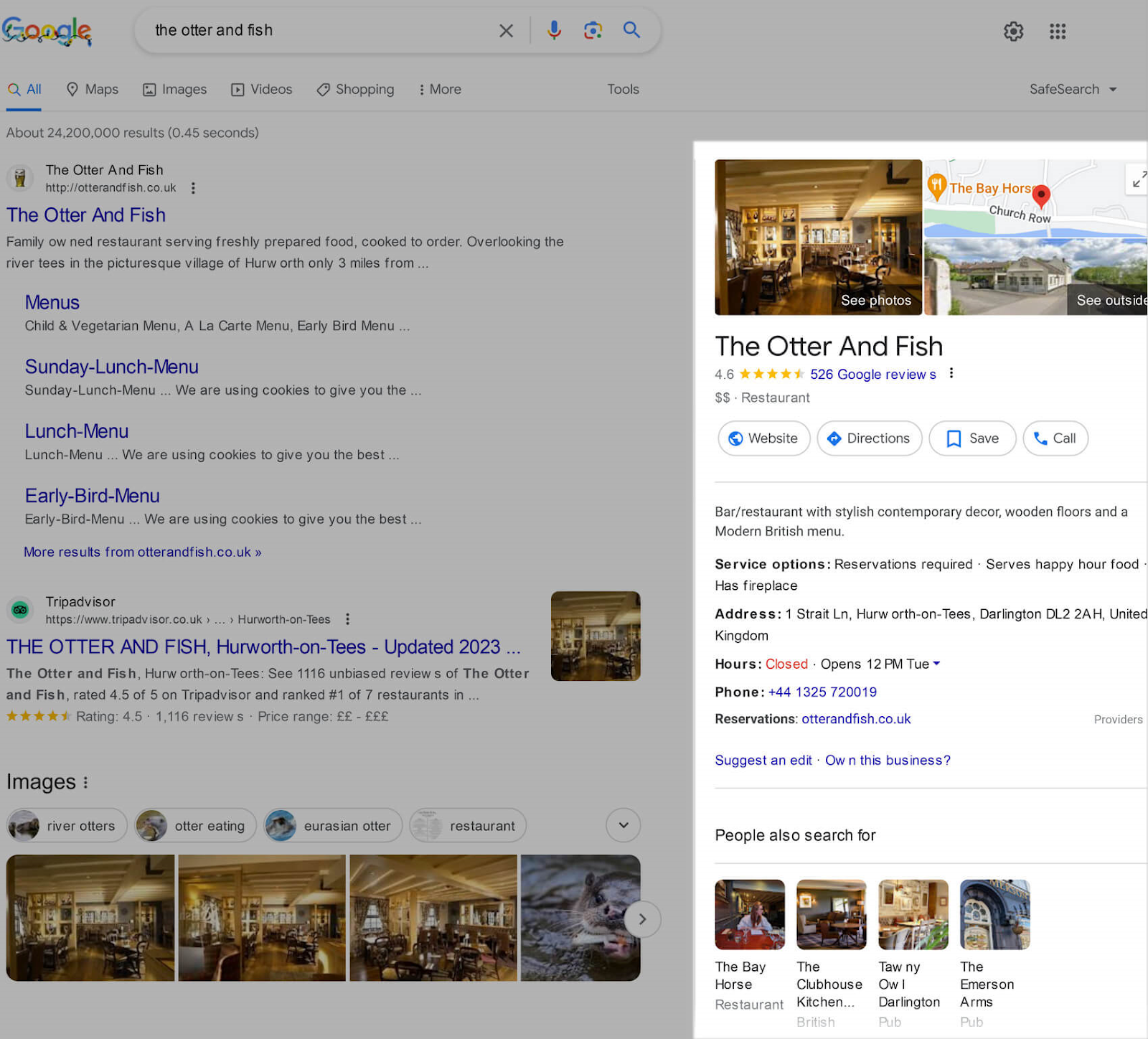Expand the opening hours details

pos(937,664)
